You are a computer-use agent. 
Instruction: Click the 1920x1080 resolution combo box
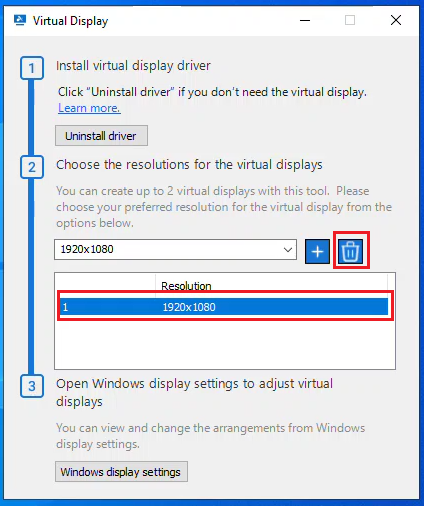pos(175,249)
